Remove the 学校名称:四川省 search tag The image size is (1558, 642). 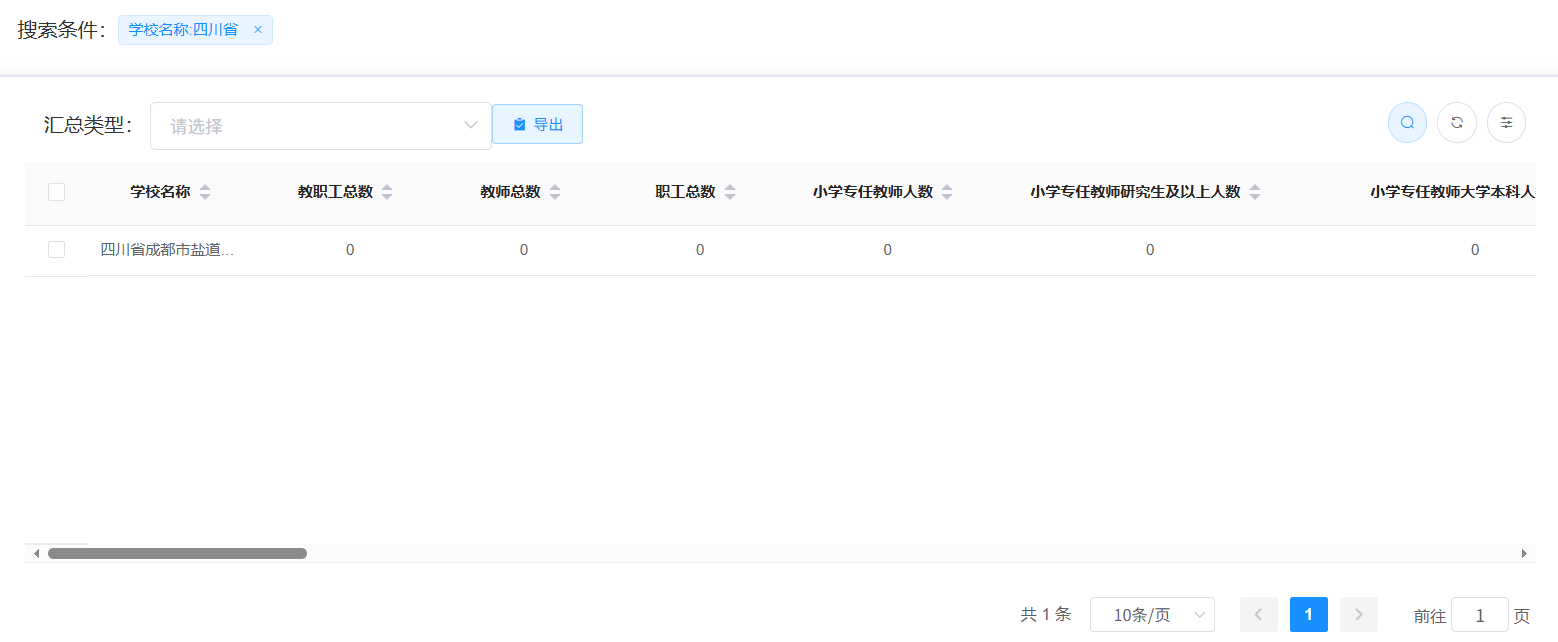pos(257,30)
